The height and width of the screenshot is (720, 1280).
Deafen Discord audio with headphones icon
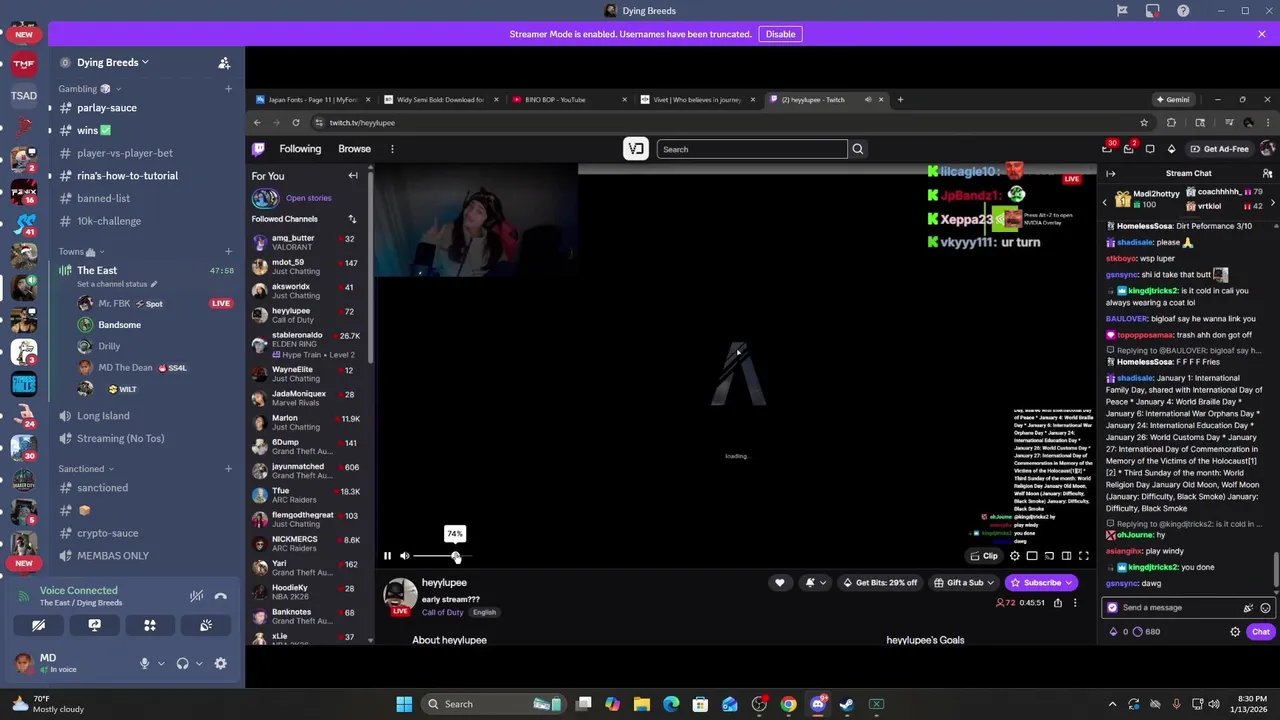(x=182, y=663)
